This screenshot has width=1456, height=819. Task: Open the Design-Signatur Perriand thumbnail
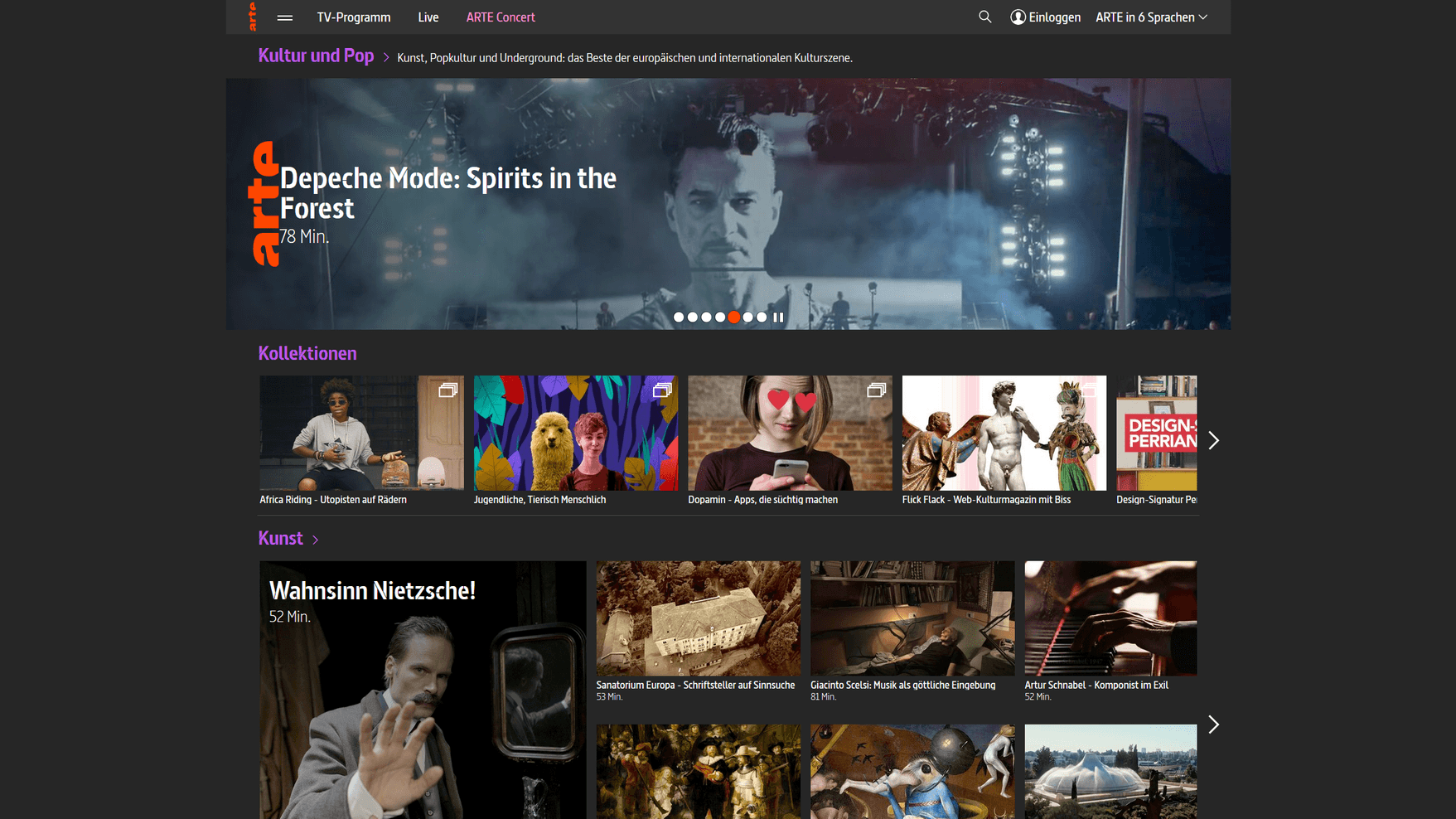pos(1157,433)
